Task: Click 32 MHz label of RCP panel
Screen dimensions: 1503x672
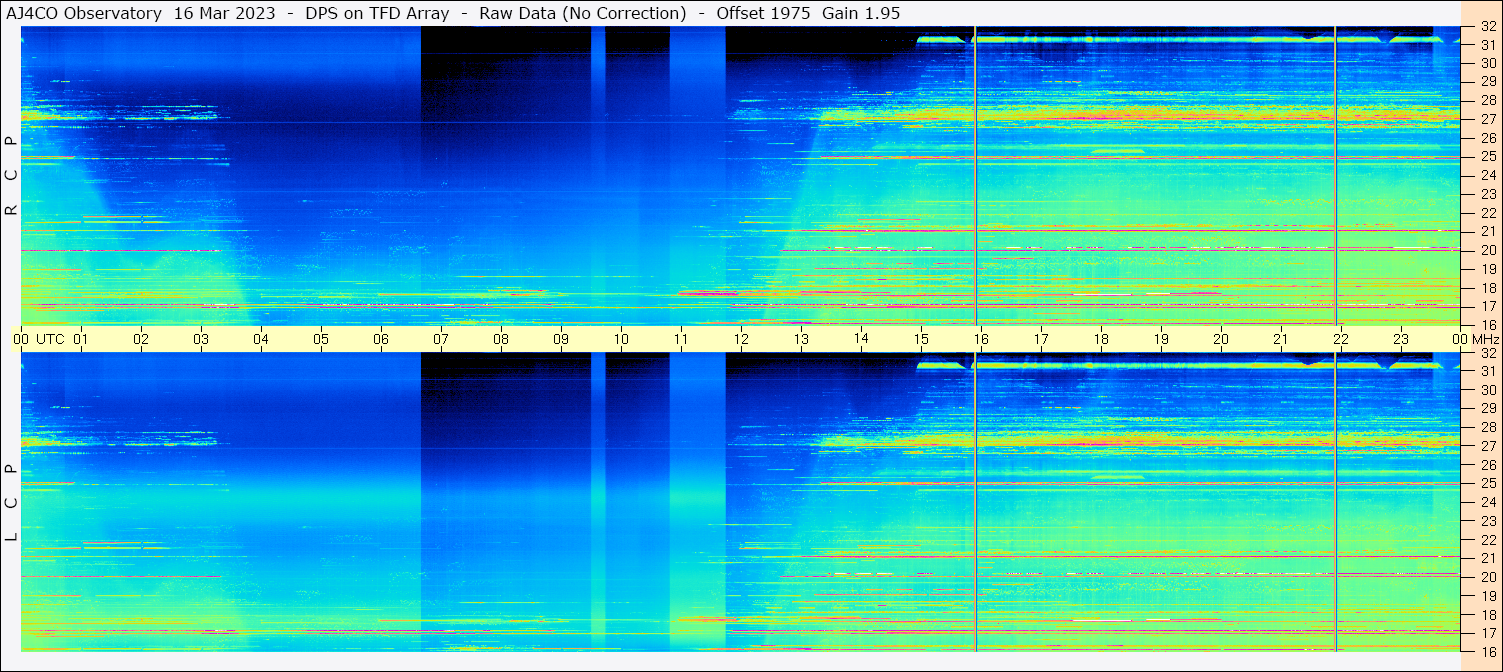Action: coord(1487,26)
